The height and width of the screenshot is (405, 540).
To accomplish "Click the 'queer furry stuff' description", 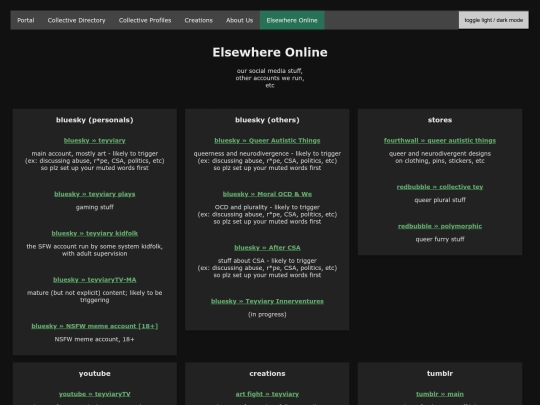I will click(x=440, y=239).
